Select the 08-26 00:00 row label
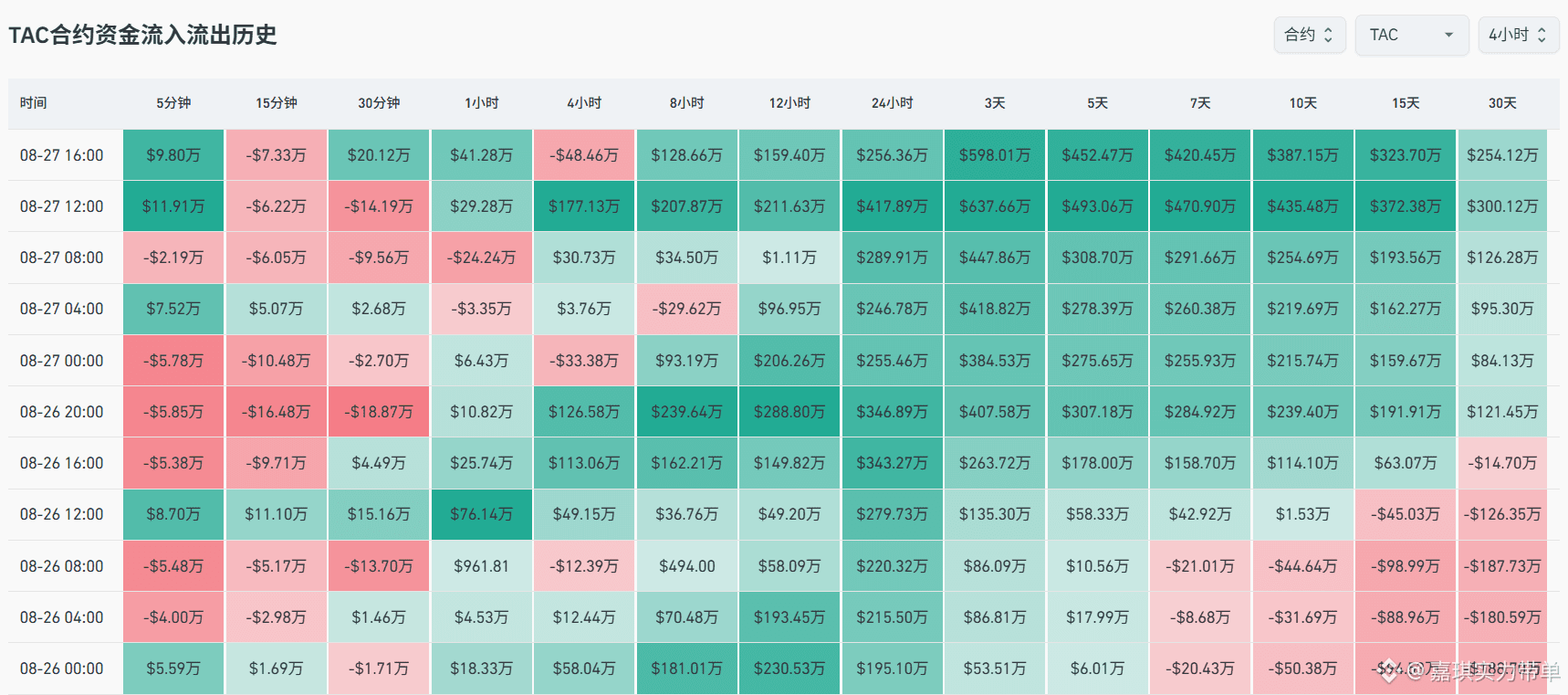 point(62,669)
